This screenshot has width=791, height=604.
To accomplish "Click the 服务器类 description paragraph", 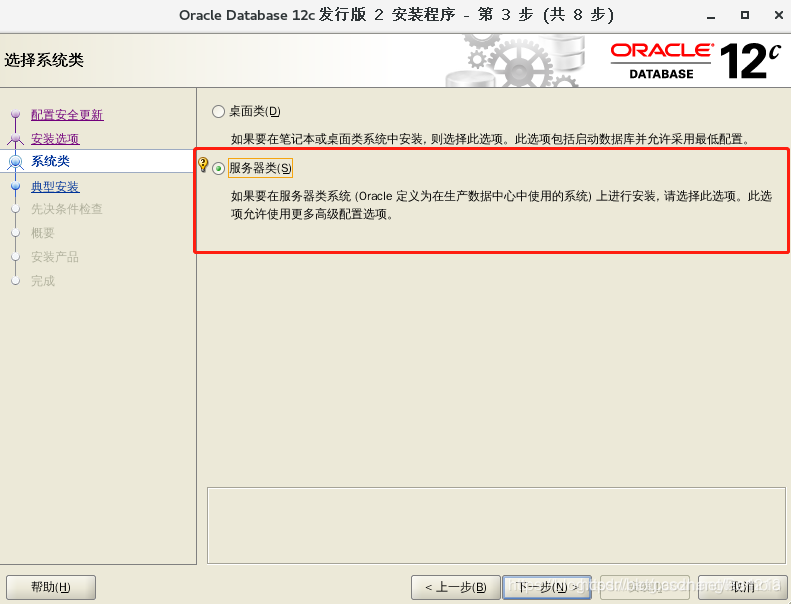I will (501, 205).
